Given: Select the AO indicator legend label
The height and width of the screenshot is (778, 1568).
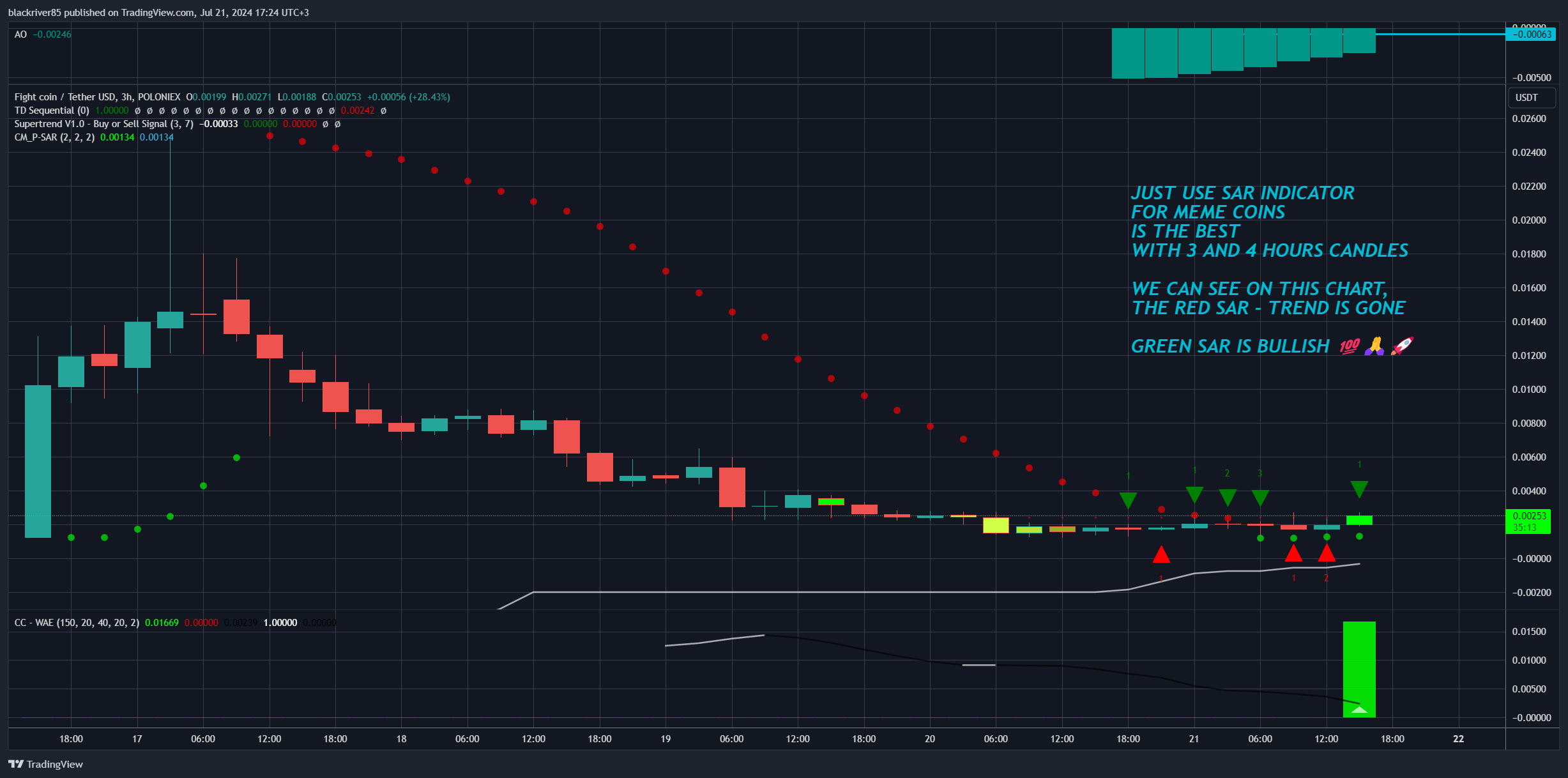Looking at the screenshot, I should (x=20, y=34).
